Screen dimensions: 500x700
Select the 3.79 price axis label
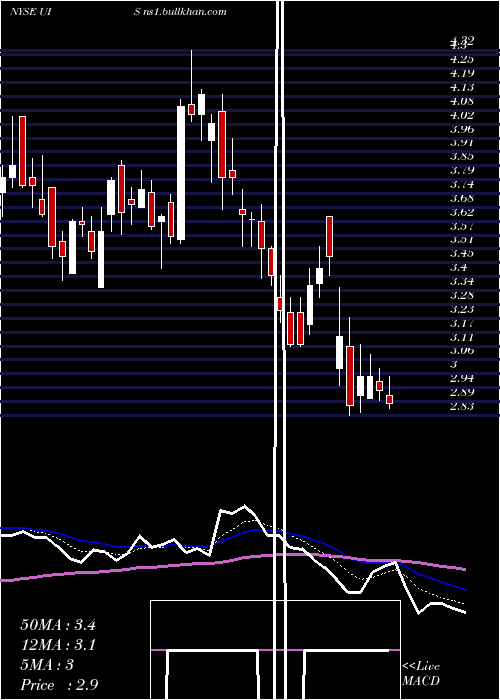click(x=462, y=171)
